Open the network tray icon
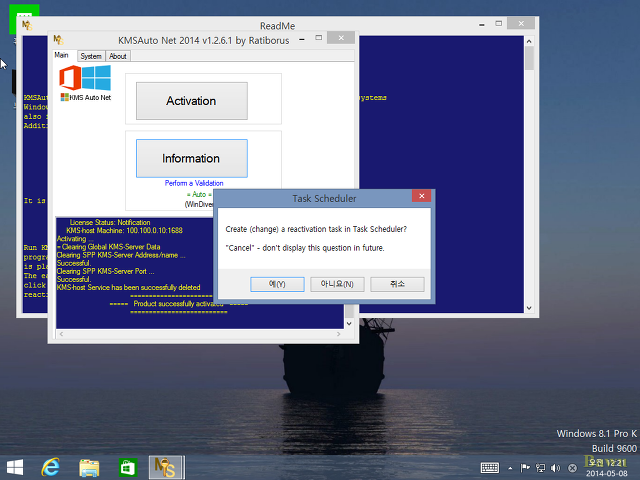The width and height of the screenshot is (640, 480). click(540, 468)
